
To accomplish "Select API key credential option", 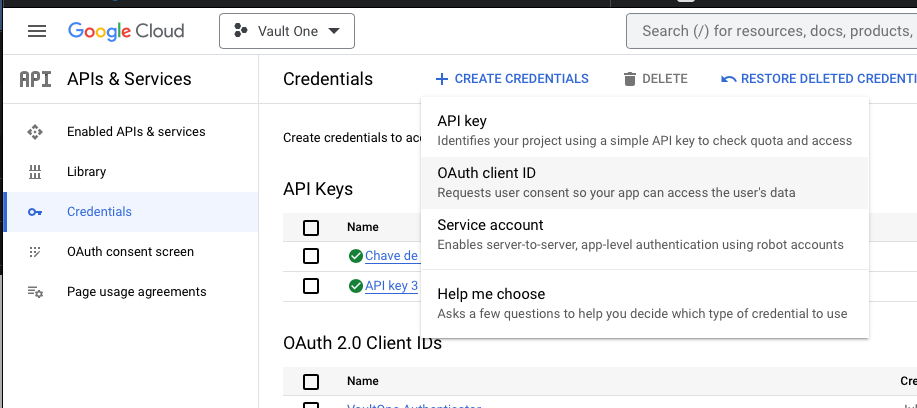I will coord(462,121).
